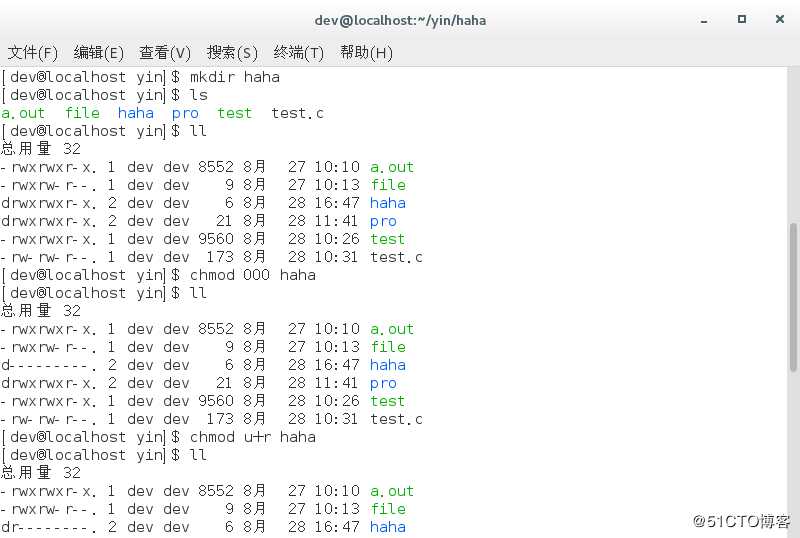Click 'haha' in the first ll listing
Viewport: 800px width, 538px height.
(388, 203)
